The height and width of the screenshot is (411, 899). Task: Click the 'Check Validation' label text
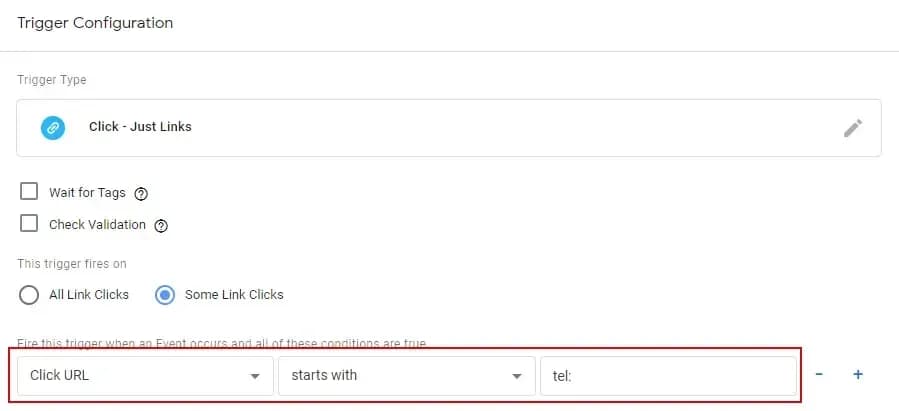(x=97, y=225)
